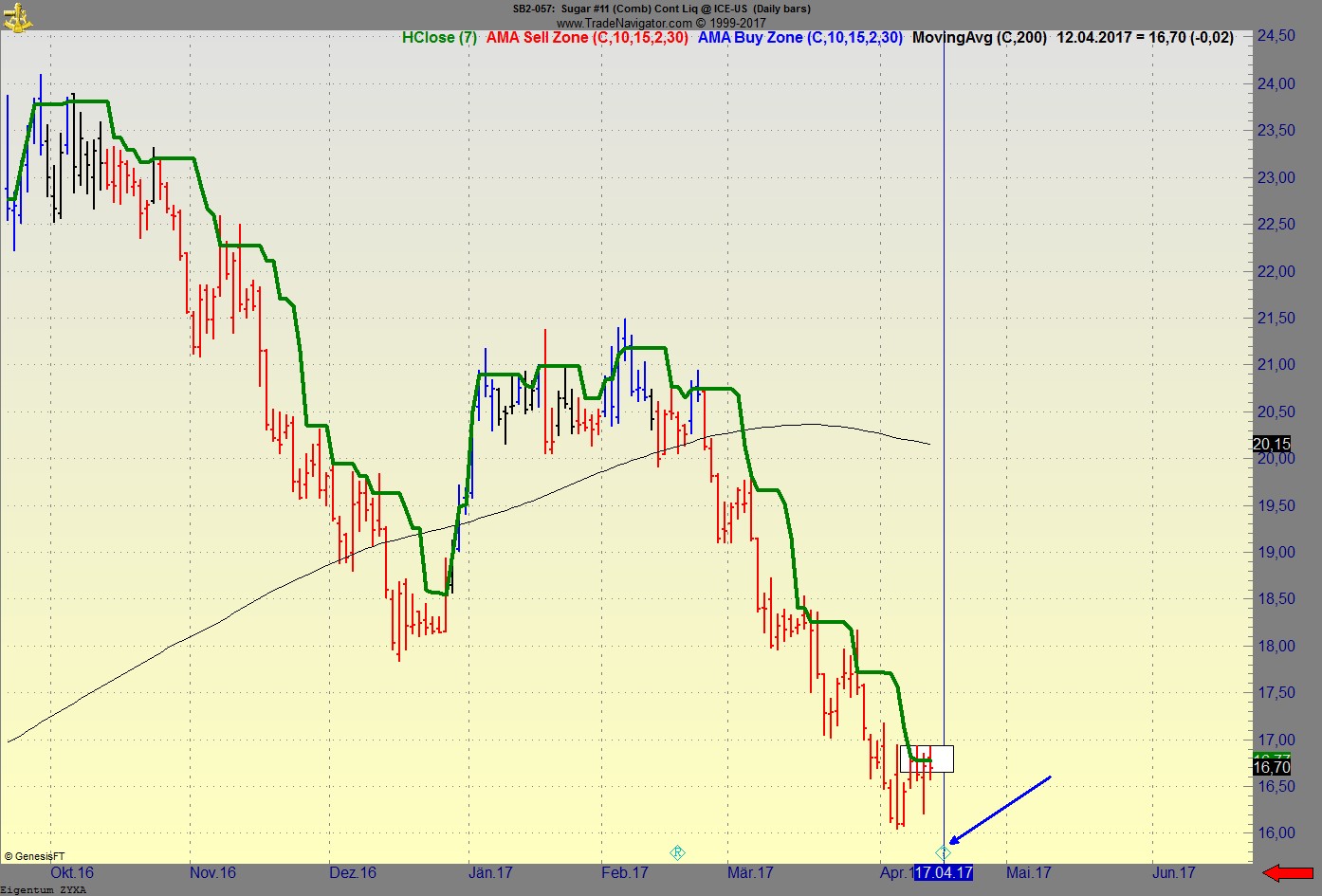Click the GenesisFT copyright text
The width and height of the screenshot is (1322, 896).
(x=35, y=856)
